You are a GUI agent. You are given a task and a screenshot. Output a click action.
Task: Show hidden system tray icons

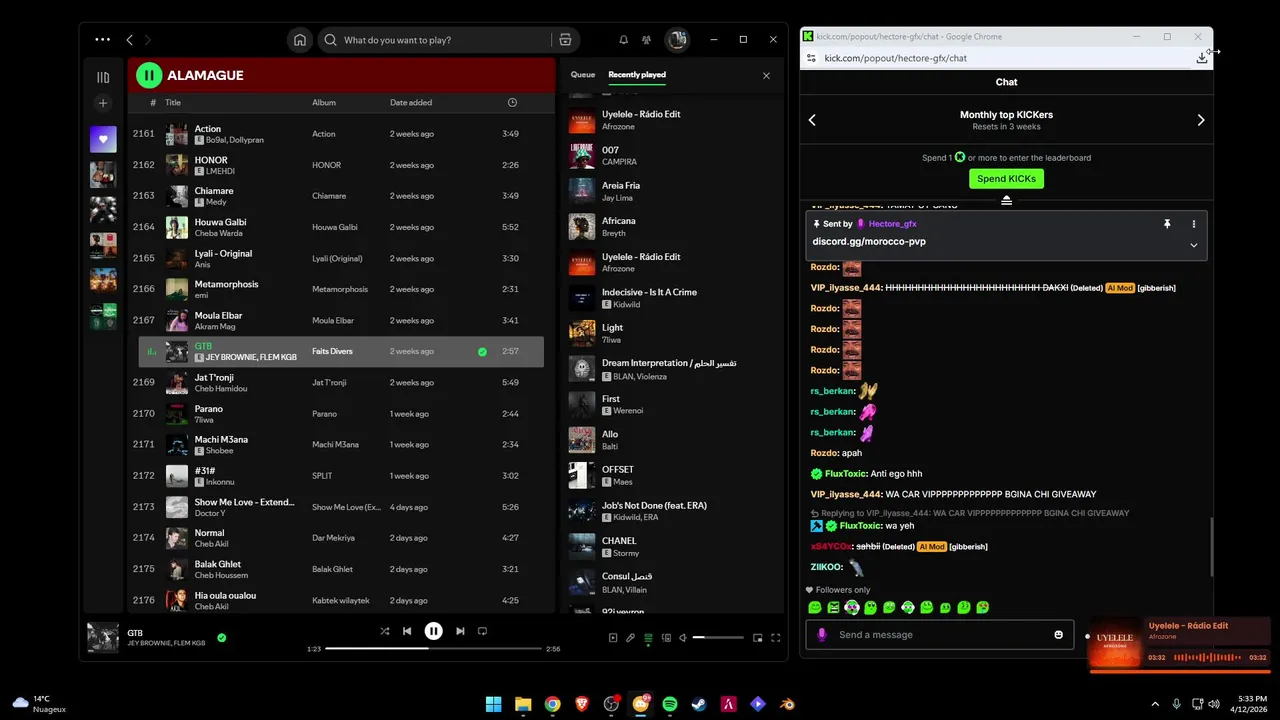click(1155, 704)
